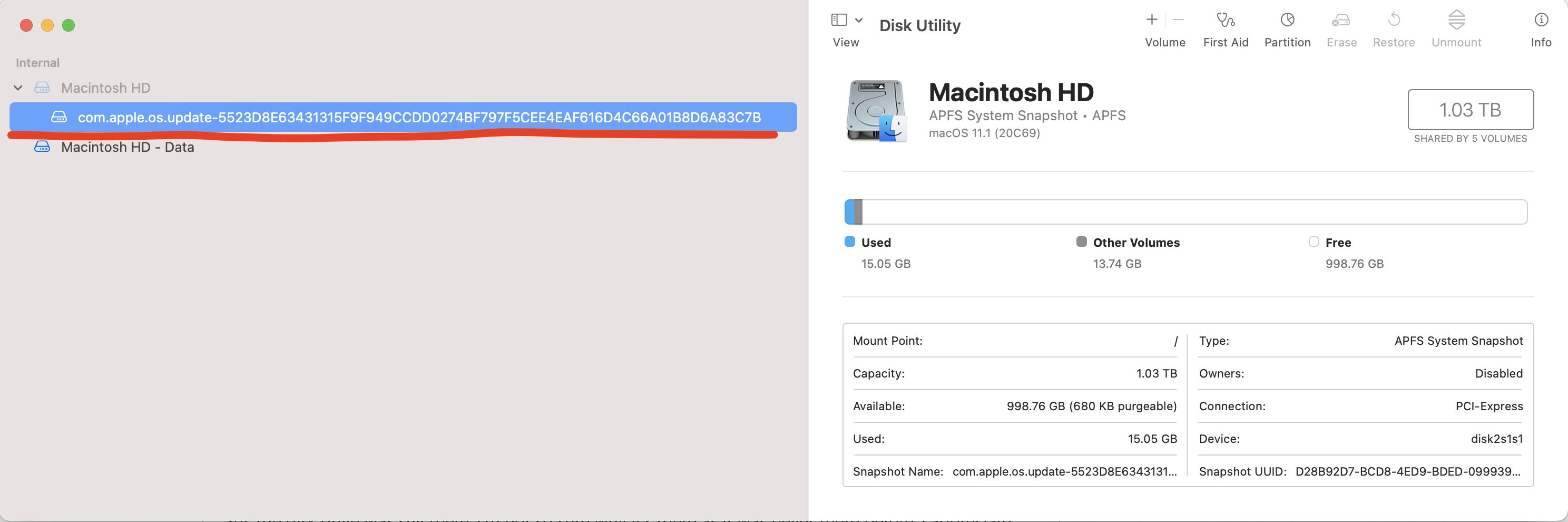
Task: Click the "998.76 GB" Free value
Action: [x=1354, y=264]
